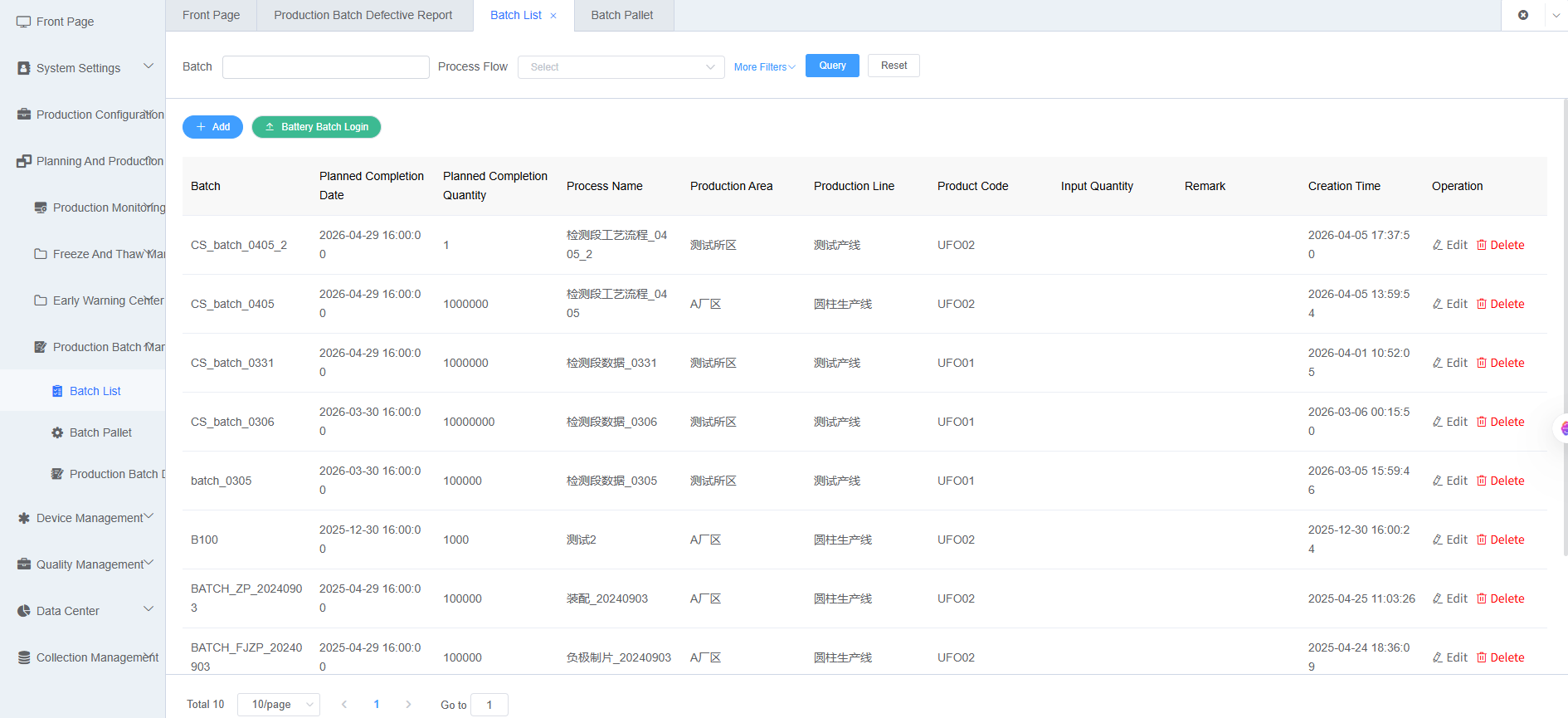
Task: Click the Freeze And Thaw folder icon
Action: (40, 254)
